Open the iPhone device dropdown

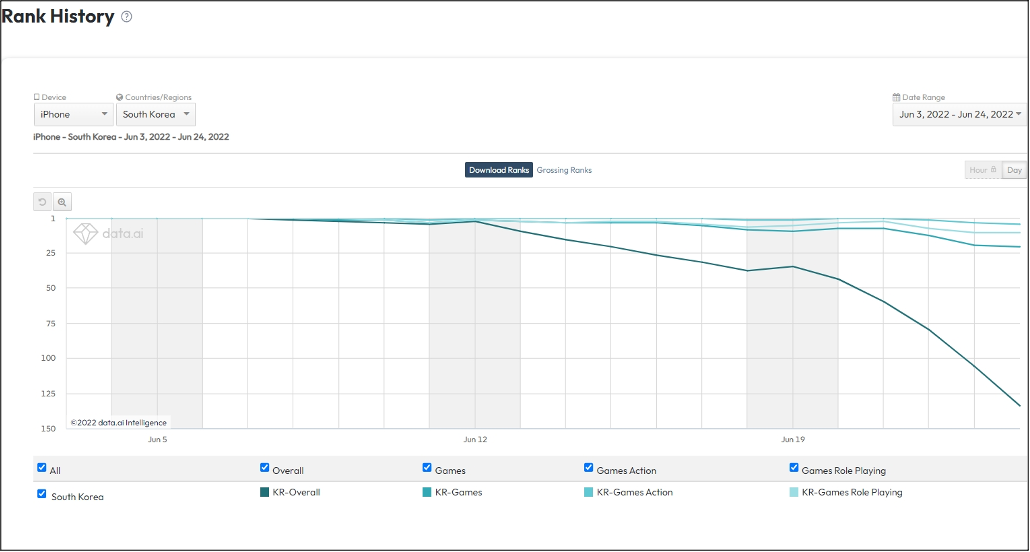click(x=73, y=115)
